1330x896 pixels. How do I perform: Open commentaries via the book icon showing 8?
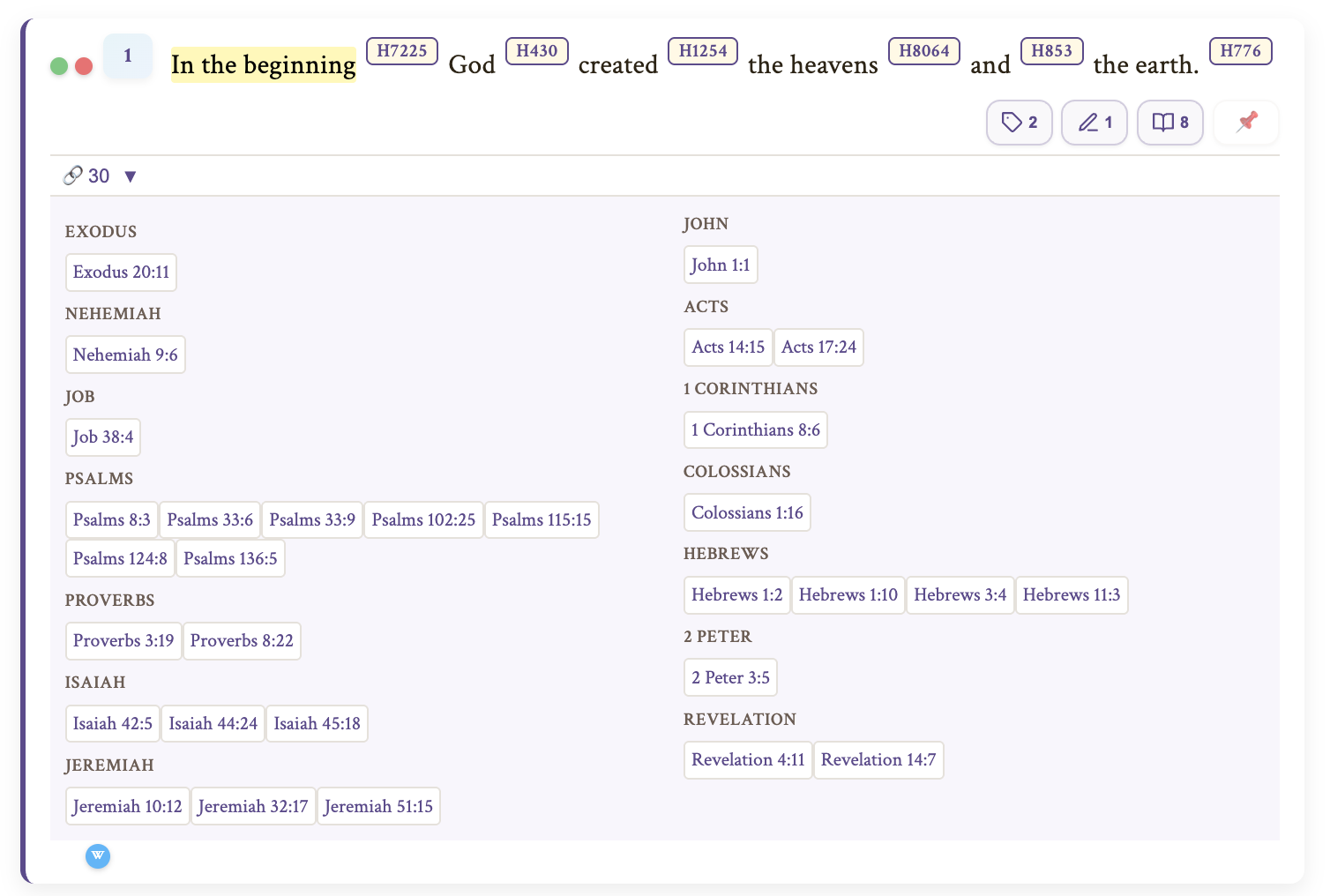1169,123
